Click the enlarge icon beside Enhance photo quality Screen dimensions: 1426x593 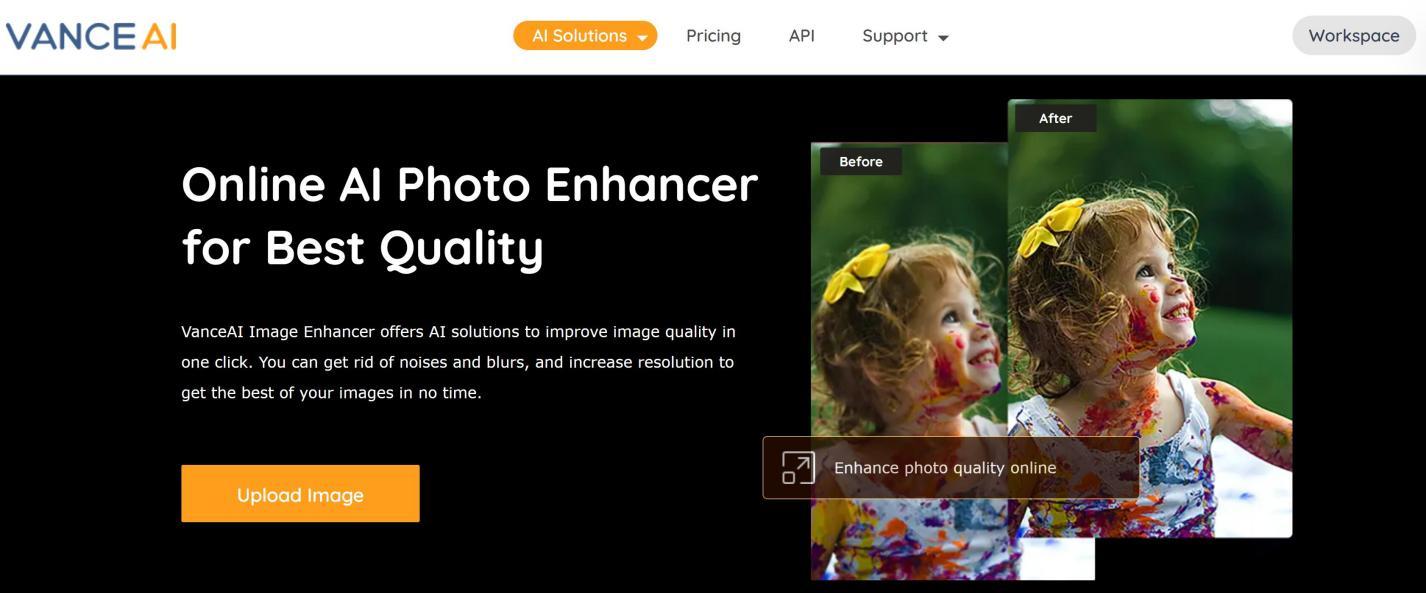coord(798,467)
